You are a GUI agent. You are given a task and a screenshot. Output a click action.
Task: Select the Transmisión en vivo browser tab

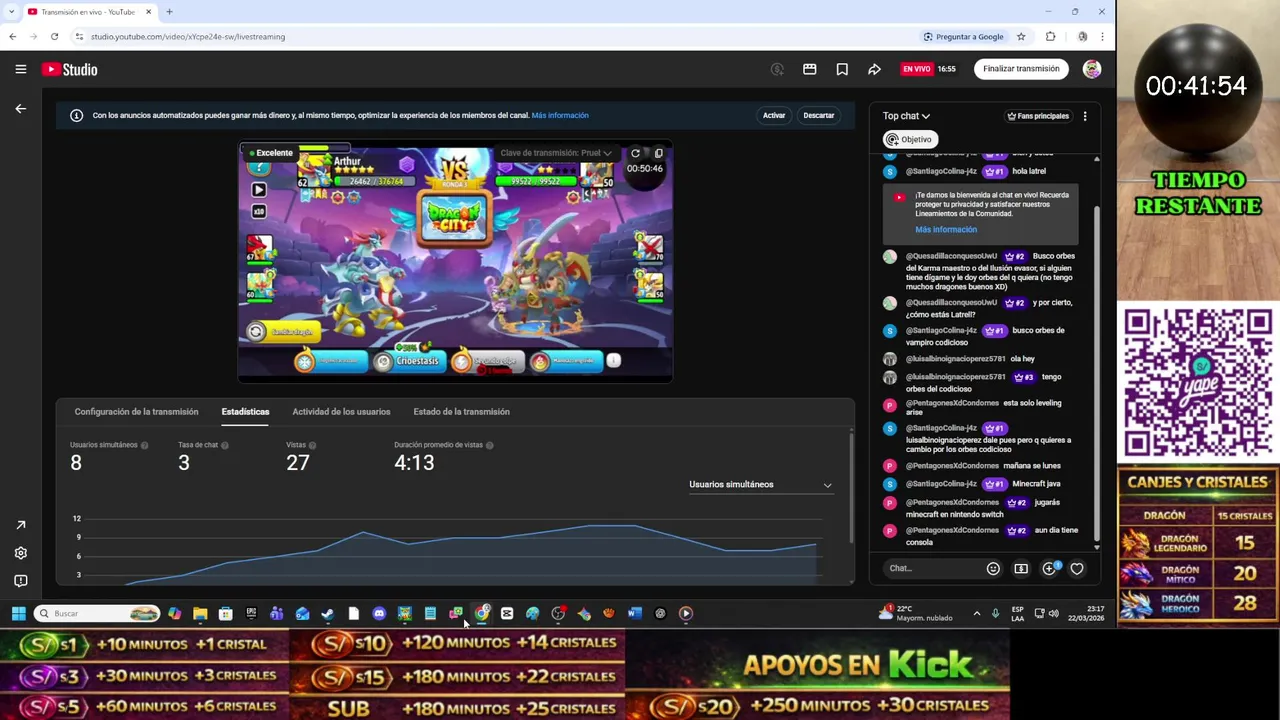[x=88, y=12]
